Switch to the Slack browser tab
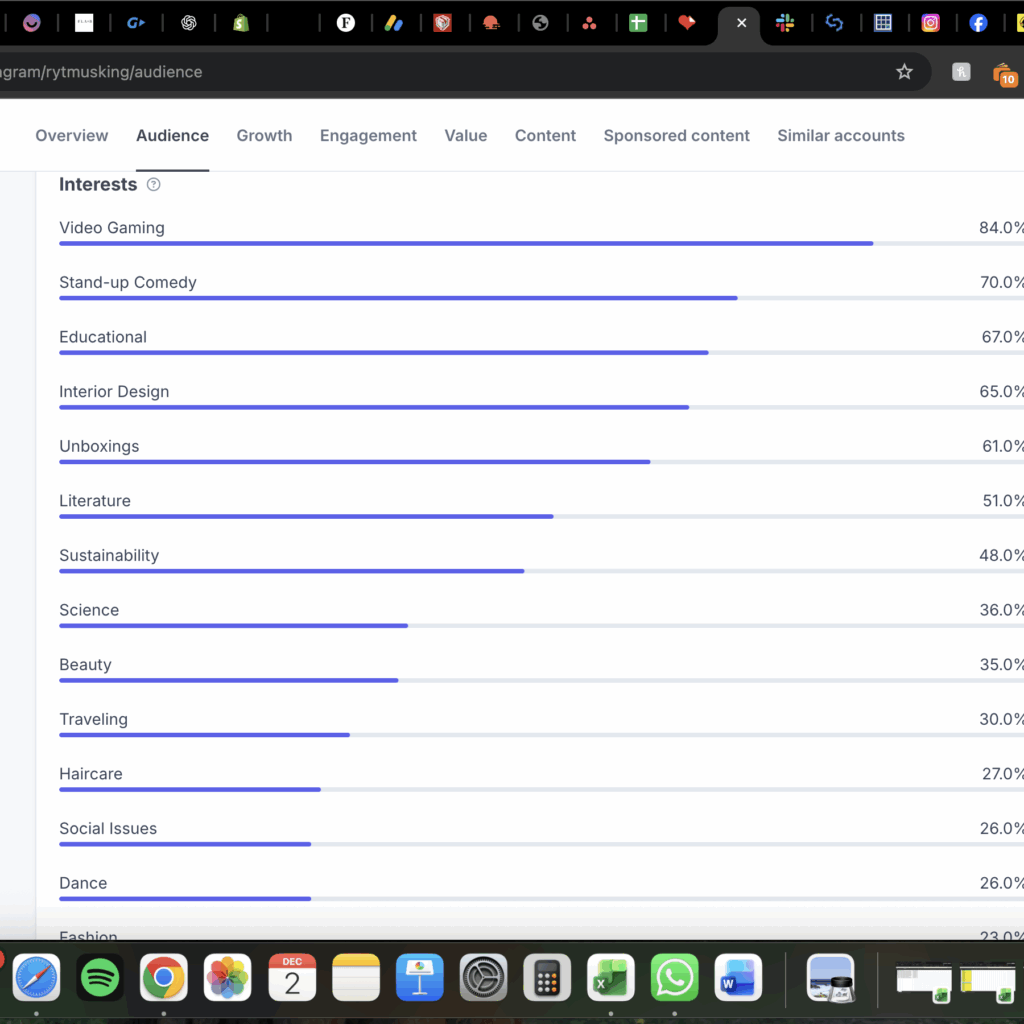The width and height of the screenshot is (1024, 1024). click(786, 23)
